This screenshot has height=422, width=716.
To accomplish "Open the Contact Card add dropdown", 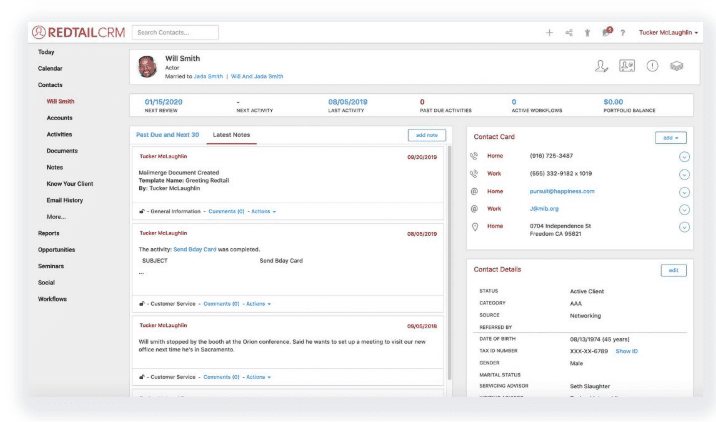I will point(672,137).
